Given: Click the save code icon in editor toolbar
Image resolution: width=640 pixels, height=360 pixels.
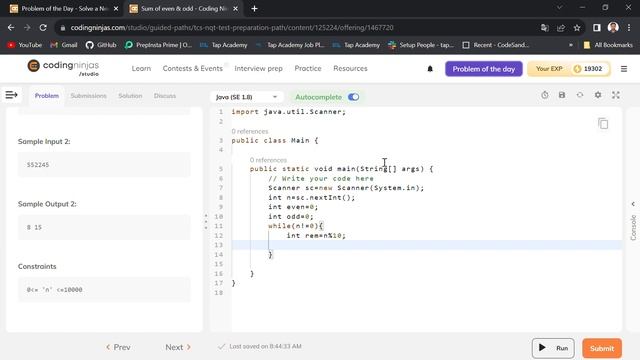Looking at the screenshot, I should (x=562, y=95).
